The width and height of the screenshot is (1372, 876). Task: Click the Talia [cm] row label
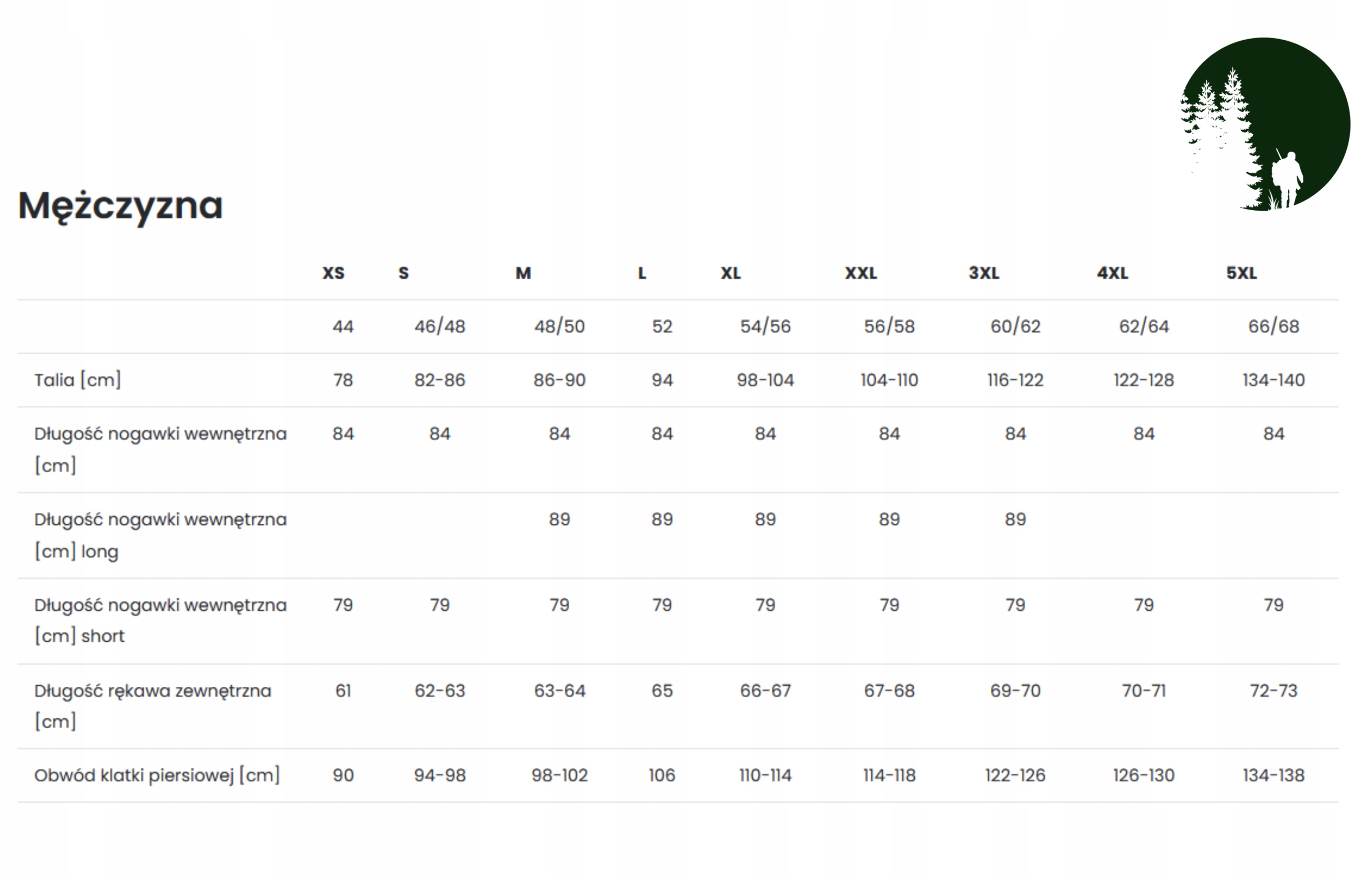coord(78,380)
